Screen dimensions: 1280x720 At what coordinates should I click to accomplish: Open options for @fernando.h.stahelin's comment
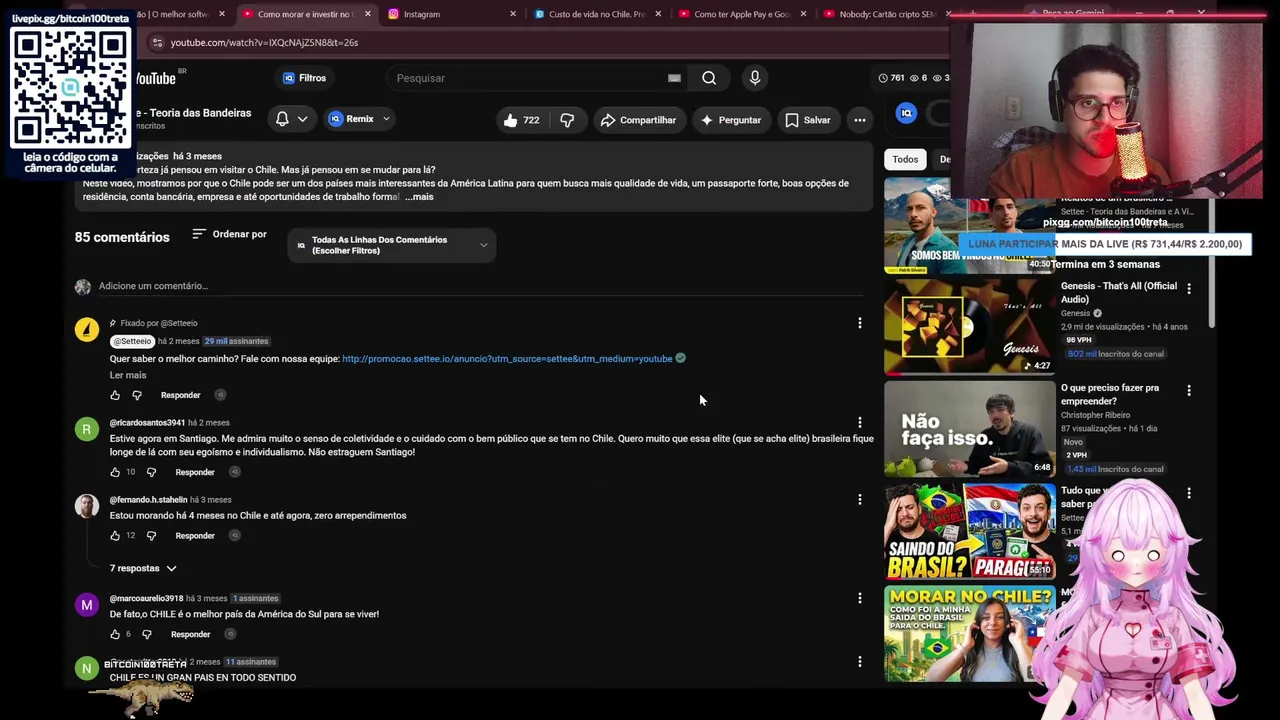[x=859, y=500]
